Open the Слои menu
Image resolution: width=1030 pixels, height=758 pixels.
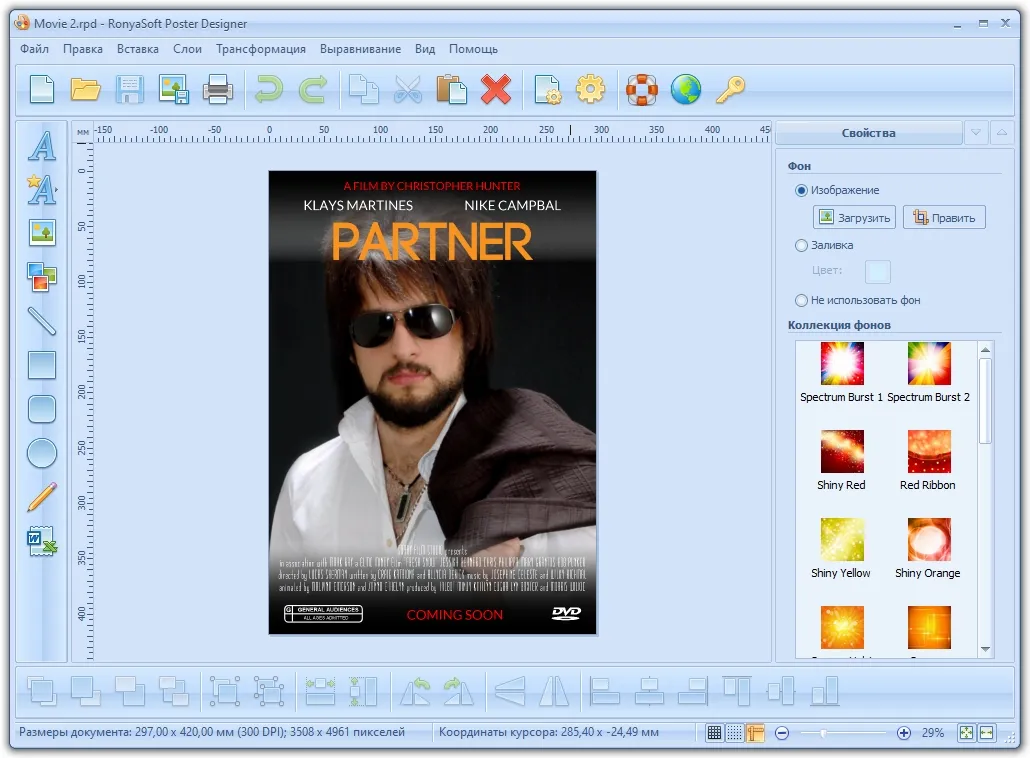(187, 49)
